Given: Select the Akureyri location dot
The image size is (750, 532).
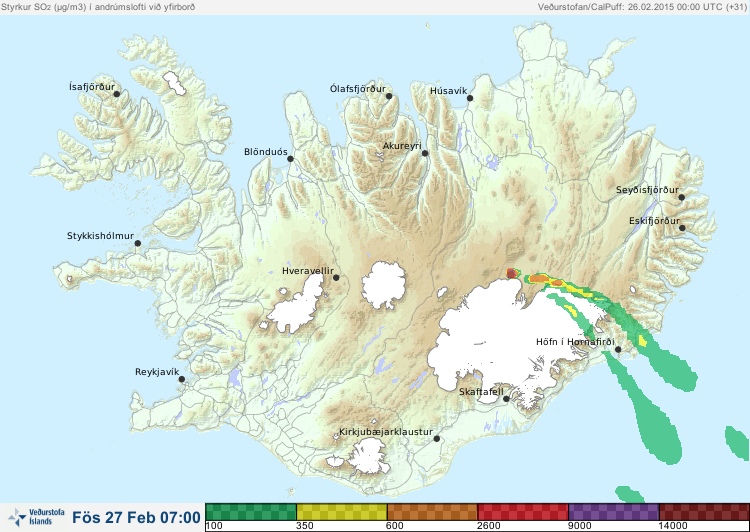Looking at the screenshot, I should pyautogui.click(x=425, y=153).
